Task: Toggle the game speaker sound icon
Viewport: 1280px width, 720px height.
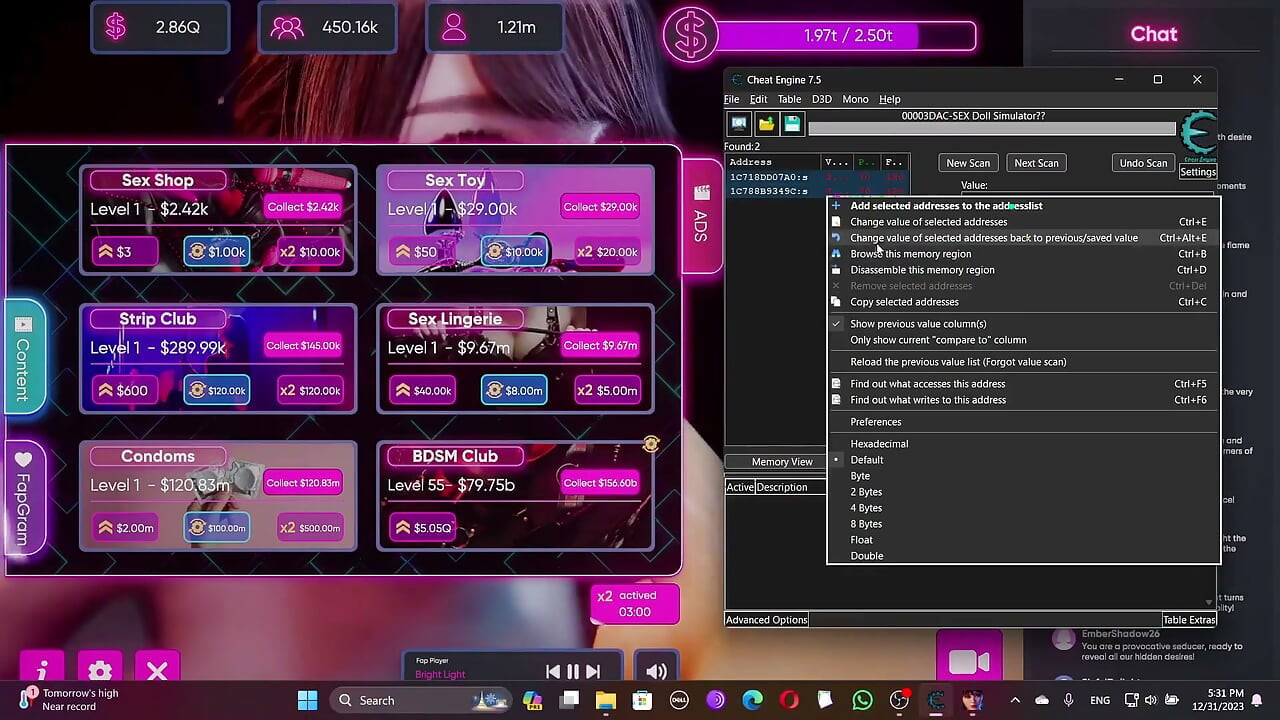Action: [656, 672]
